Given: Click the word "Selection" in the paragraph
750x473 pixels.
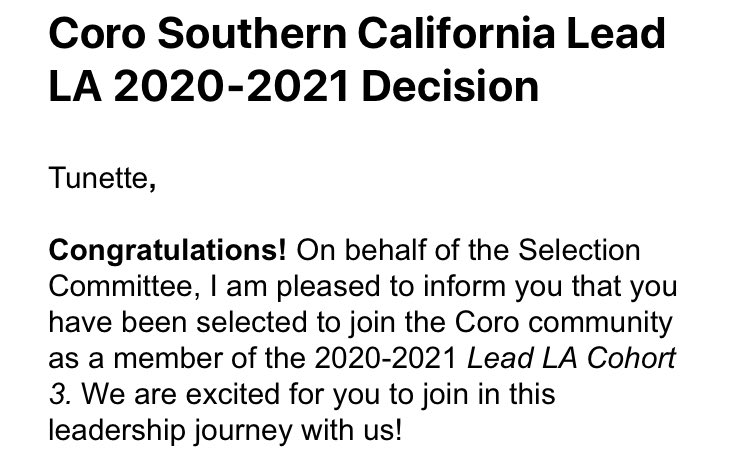Looking at the screenshot, I should coord(579,250).
